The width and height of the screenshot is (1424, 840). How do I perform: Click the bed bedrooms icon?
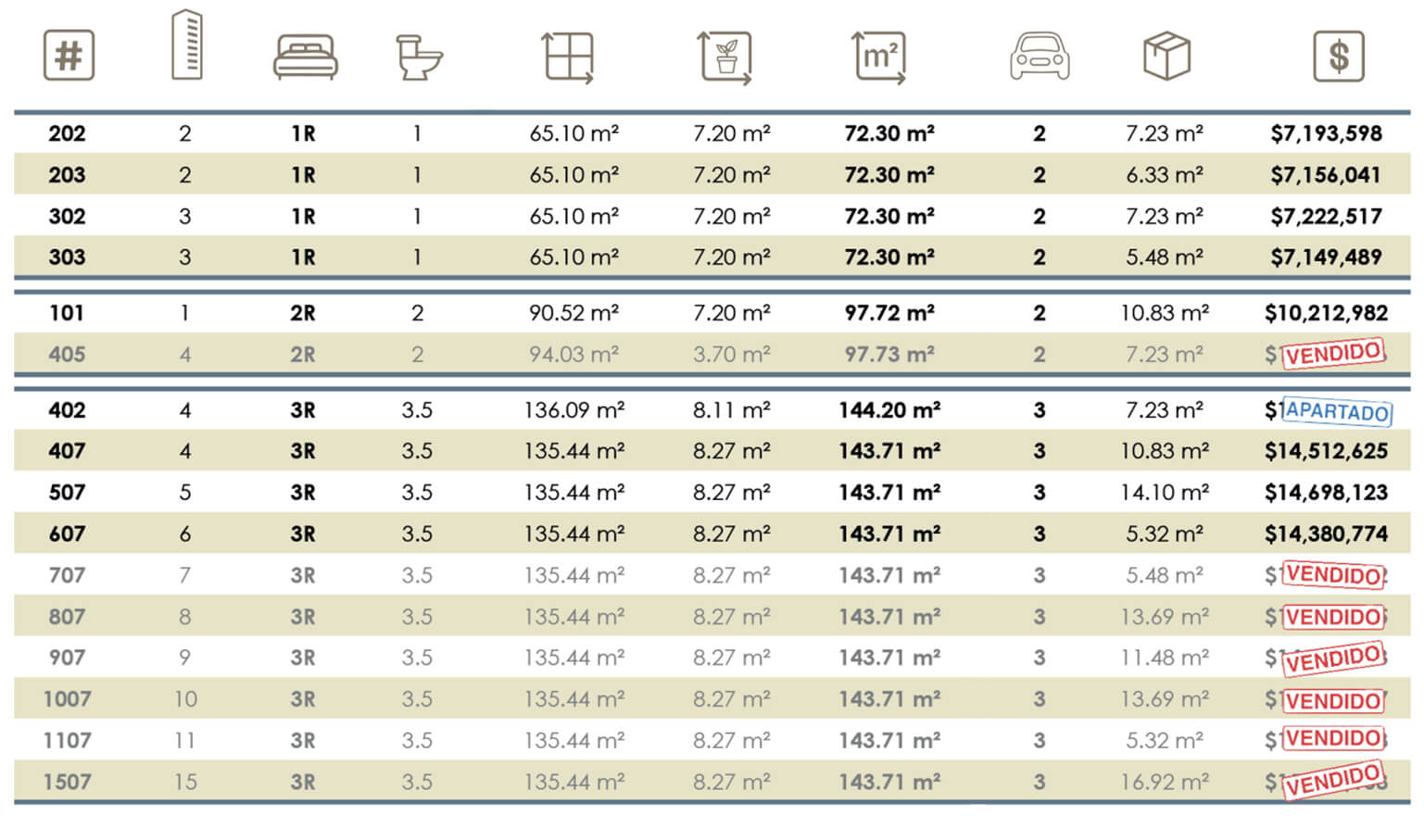(305, 57)
